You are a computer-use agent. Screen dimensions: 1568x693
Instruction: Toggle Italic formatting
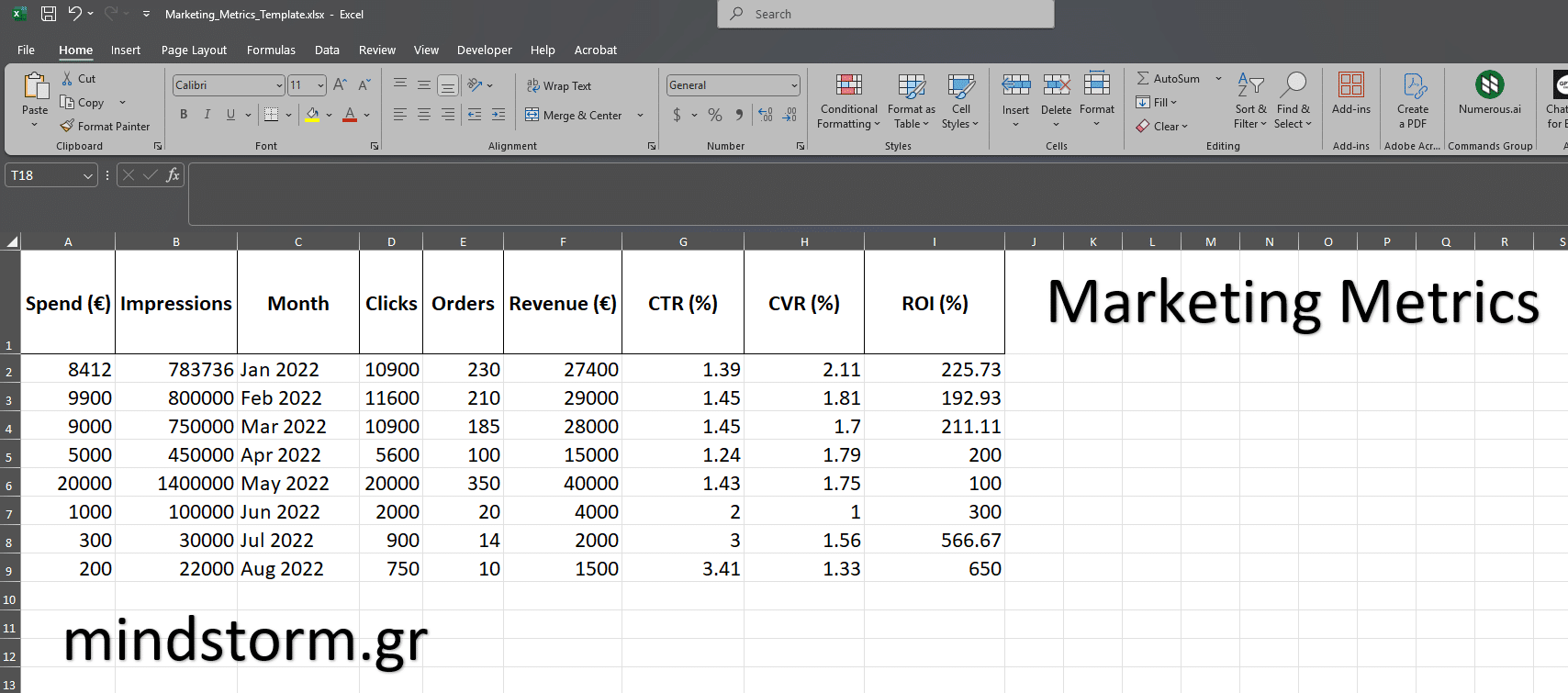[x=207, y=115]
